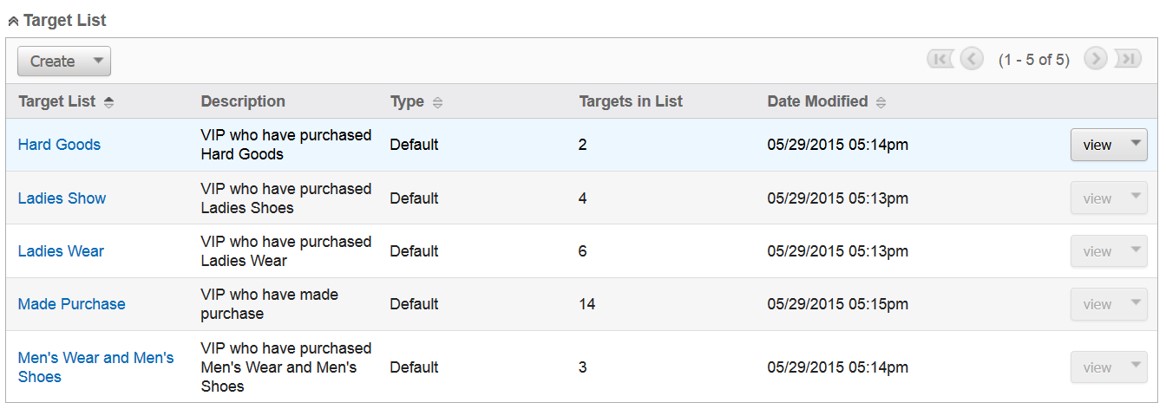The width and height of the screenshot is (1166, 409).
Task: Sort by Date Modified arrow icon
Action: click(881, 103)
